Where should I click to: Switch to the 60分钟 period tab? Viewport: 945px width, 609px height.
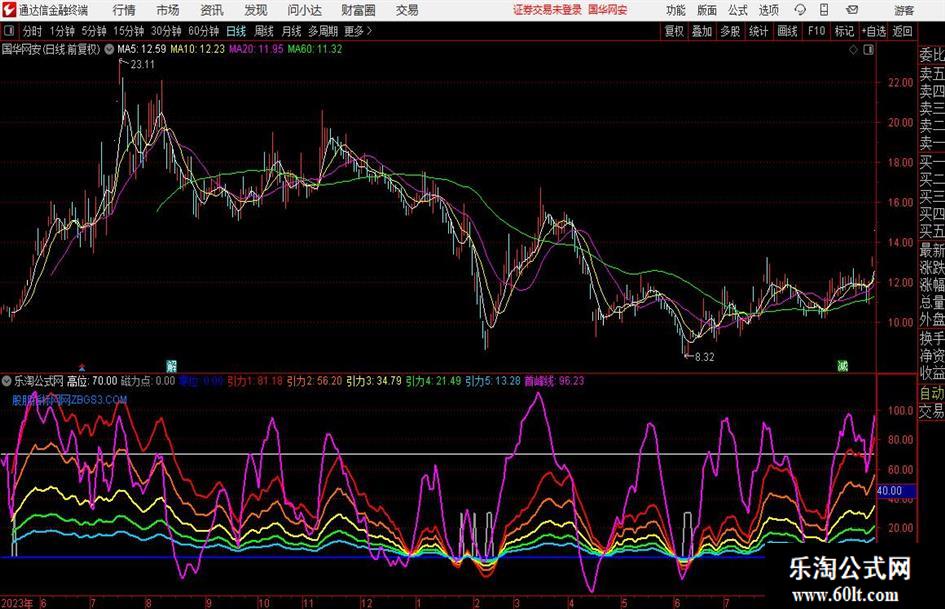click(203, 31)
